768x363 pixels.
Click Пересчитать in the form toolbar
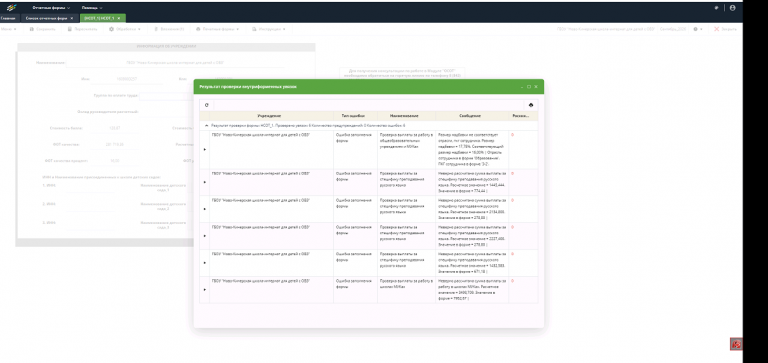[82, 29]
